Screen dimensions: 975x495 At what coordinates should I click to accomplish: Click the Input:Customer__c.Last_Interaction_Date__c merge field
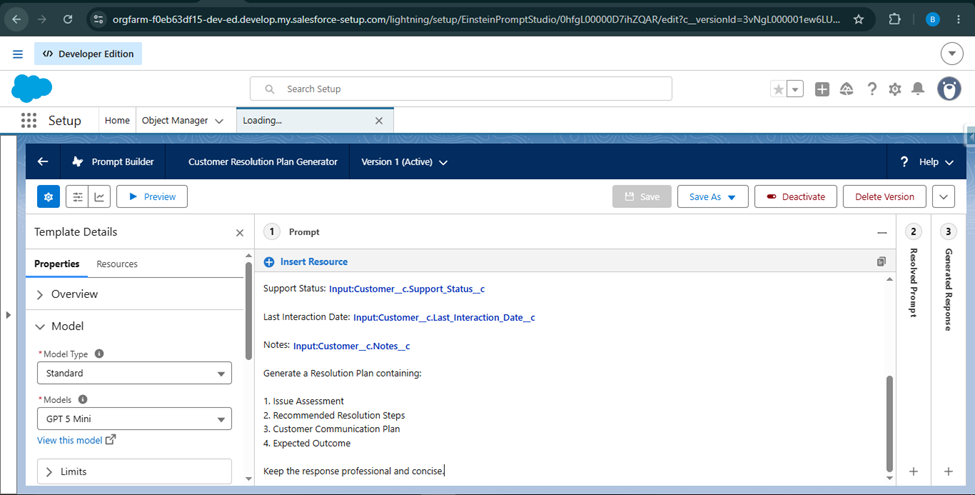tap(444, 318)
